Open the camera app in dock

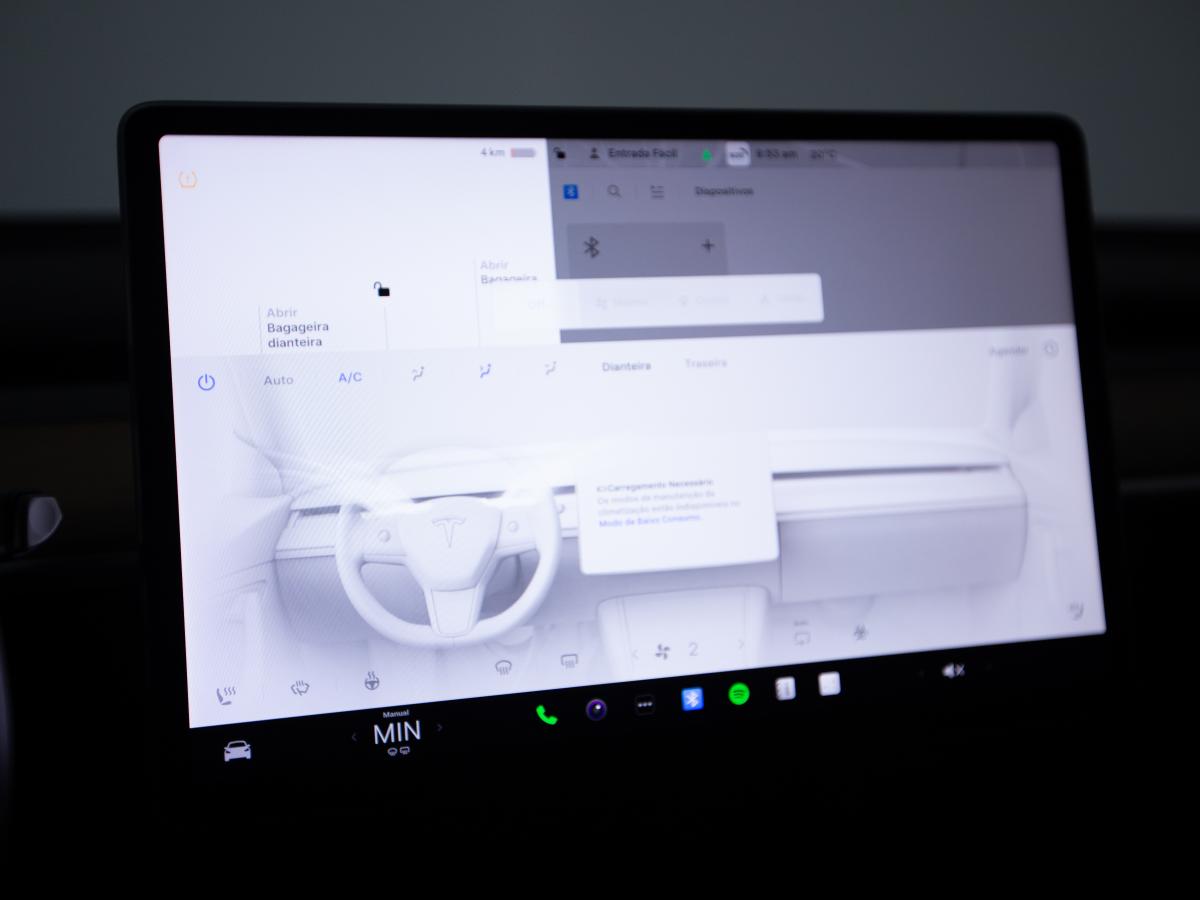point(596,710)
